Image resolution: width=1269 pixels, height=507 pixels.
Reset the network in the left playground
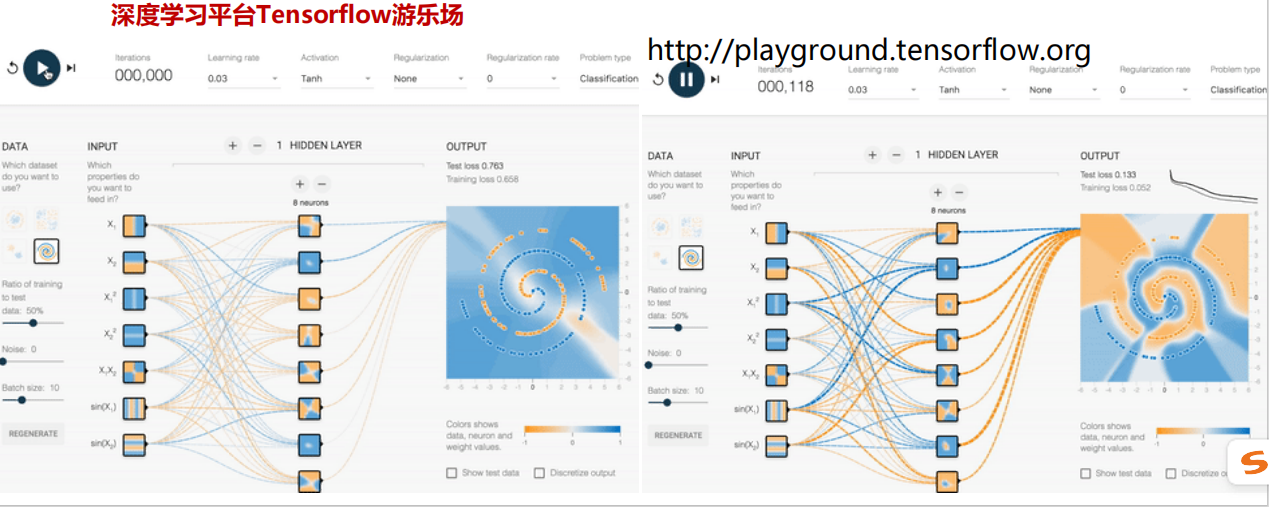pos(12,69)
